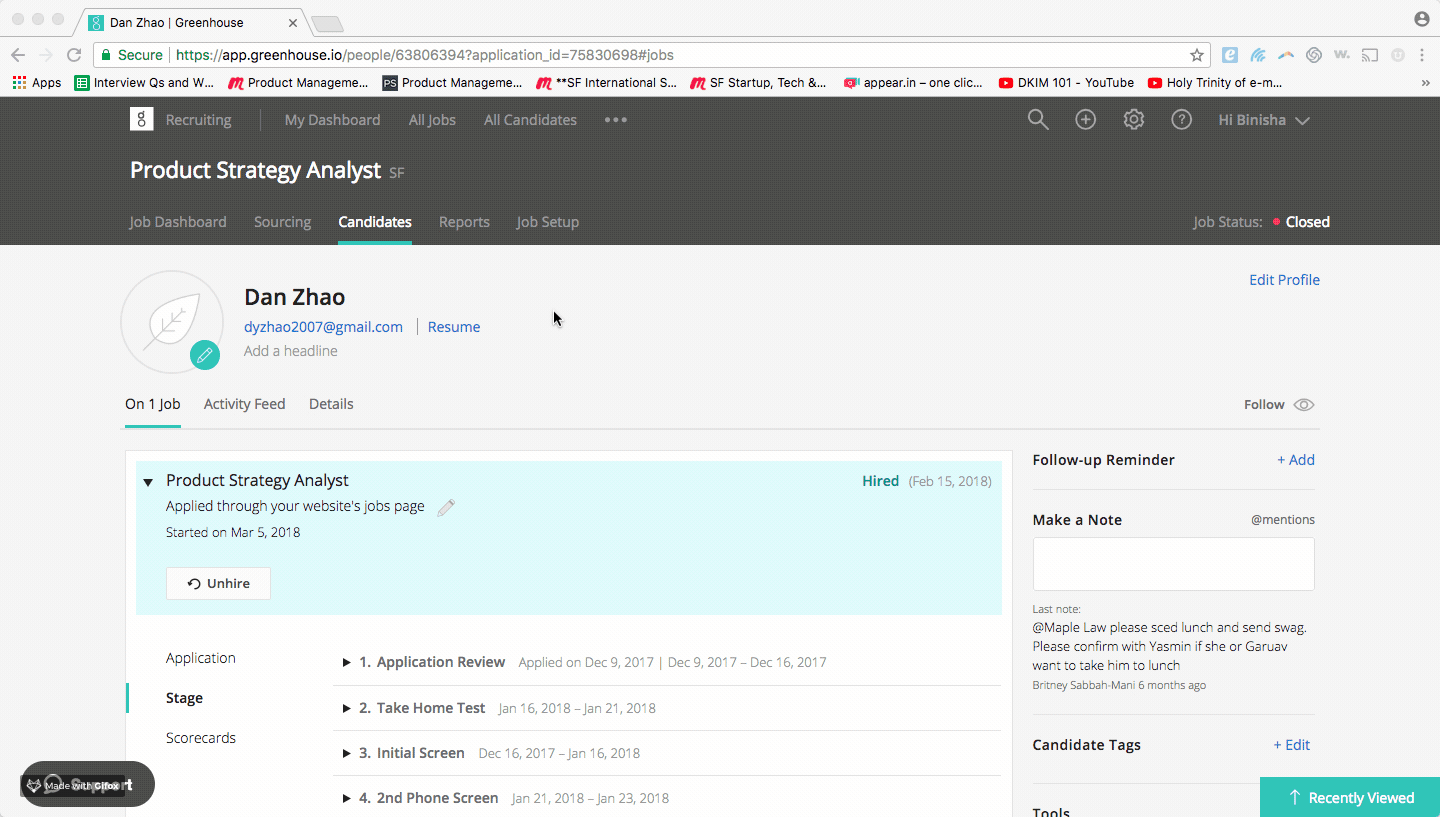Open the Details tab

point(331,404)
